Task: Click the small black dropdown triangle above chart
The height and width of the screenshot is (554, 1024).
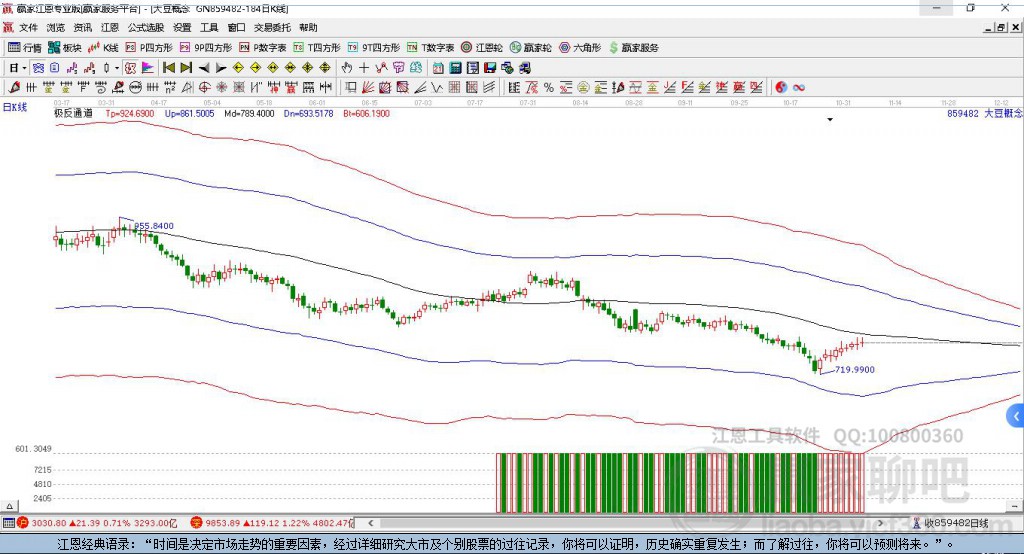Action: pyautogui.click(x=830, y=120)
